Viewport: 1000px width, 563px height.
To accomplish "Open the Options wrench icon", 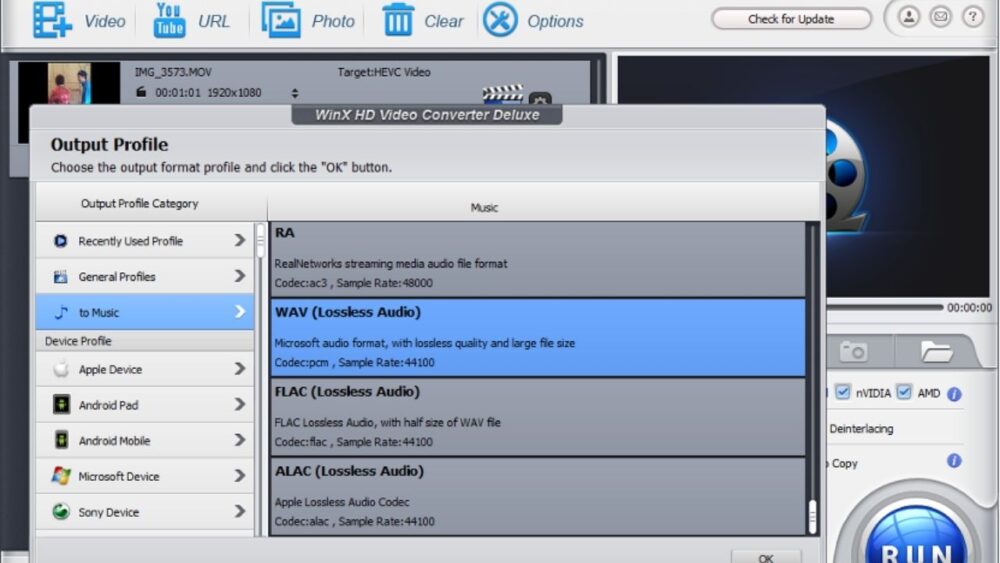I will 500,20.
